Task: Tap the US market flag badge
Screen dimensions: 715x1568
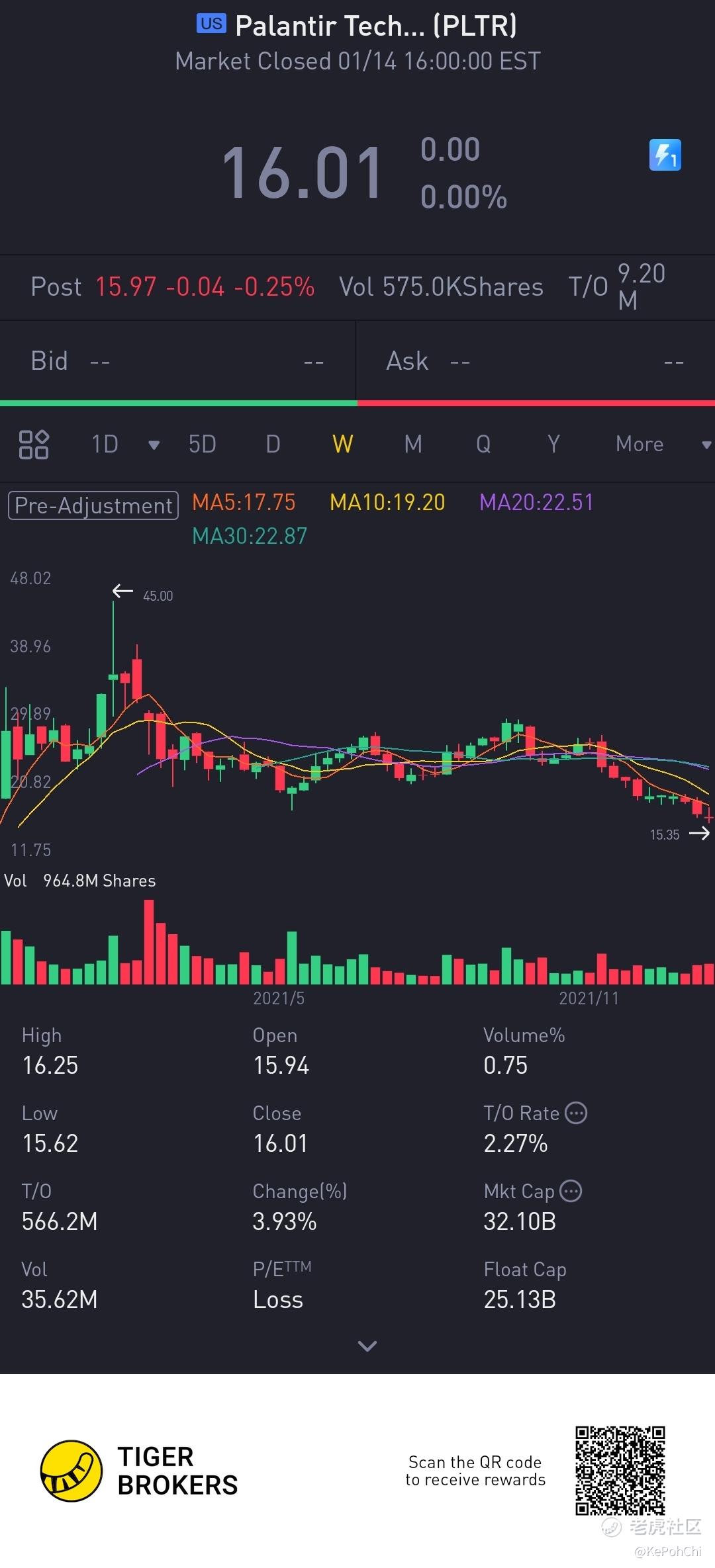Action: click(211, 24)
